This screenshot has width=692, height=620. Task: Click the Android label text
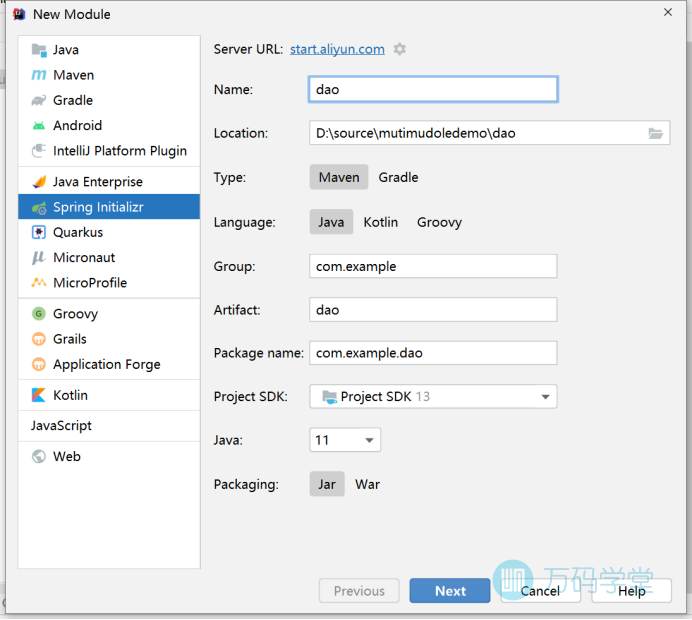click(x=78, y=126)
